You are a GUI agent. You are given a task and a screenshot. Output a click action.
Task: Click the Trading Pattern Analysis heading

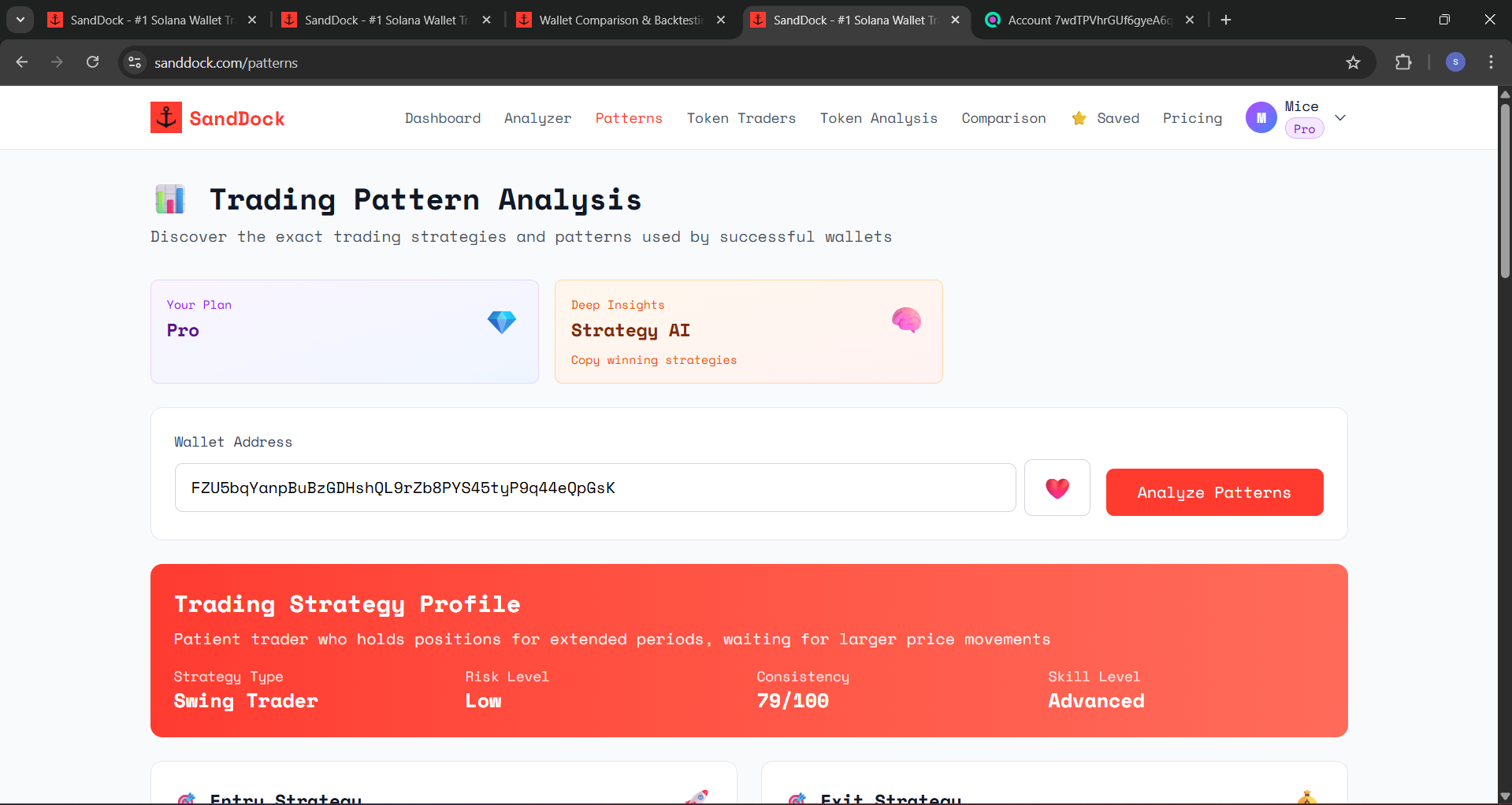[425, 200]
